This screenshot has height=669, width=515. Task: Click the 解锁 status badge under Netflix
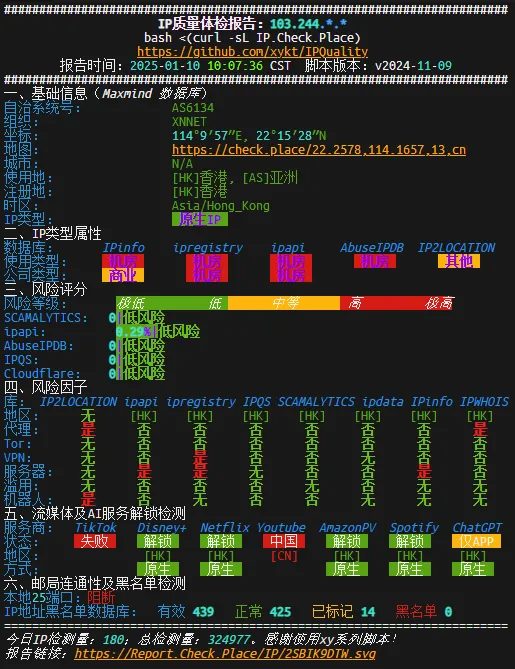click(x=221, y=541)
